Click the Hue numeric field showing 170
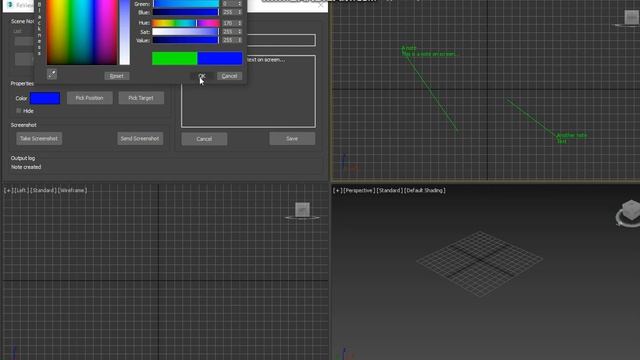Viewport: 640px width, 360px height. [x=229, y=23]
